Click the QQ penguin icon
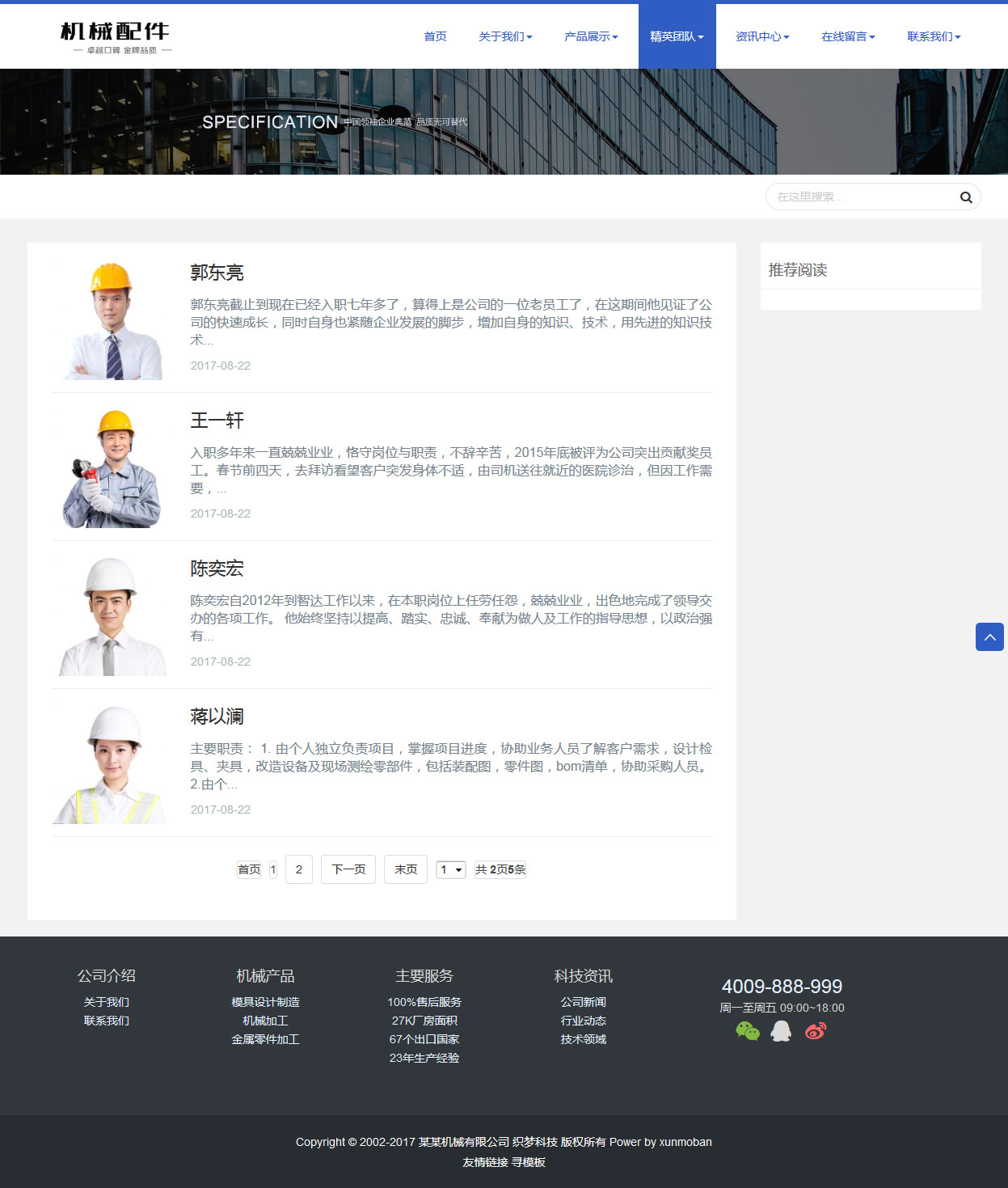The image size is (1008, 1188). click(x=781, y=1031)
